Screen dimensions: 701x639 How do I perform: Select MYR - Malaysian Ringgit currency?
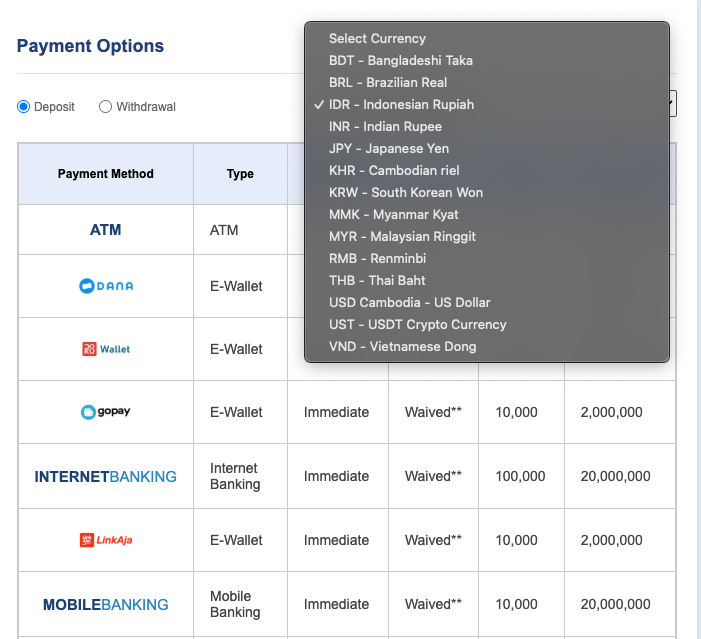[x=402, y=237]
